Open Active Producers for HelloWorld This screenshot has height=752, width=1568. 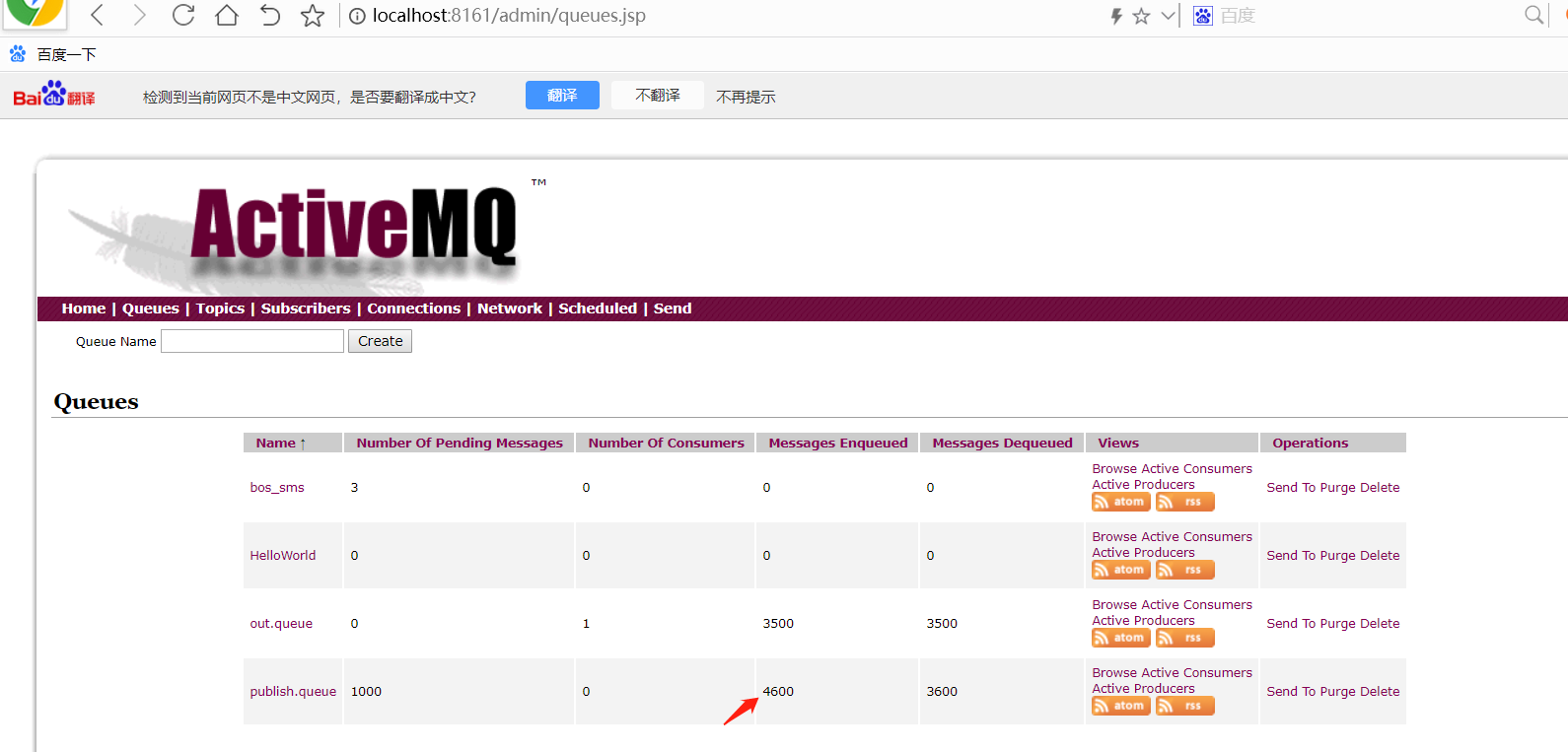[x=1143, y=553]
